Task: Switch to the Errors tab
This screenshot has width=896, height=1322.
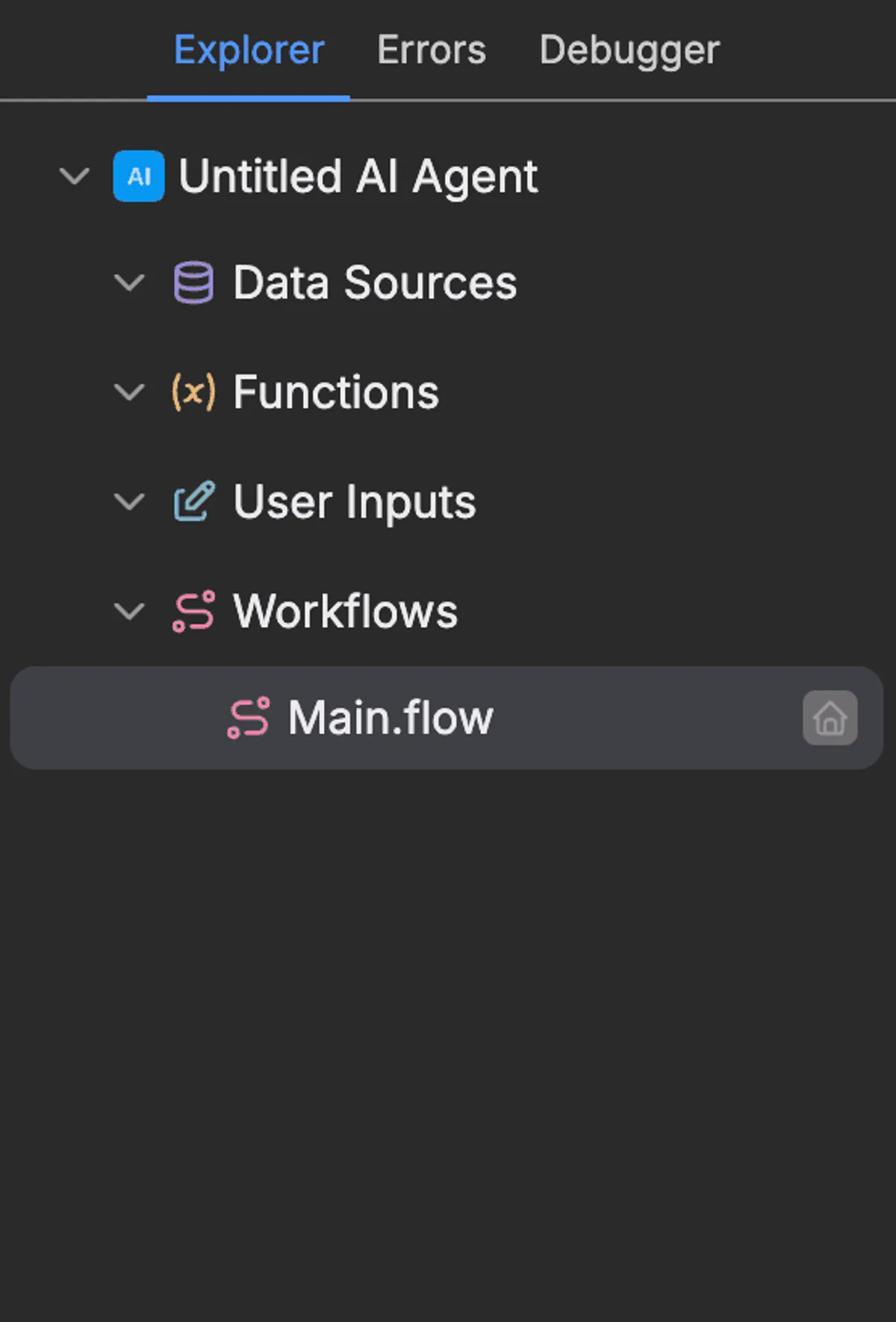Action: coord(432,50)
